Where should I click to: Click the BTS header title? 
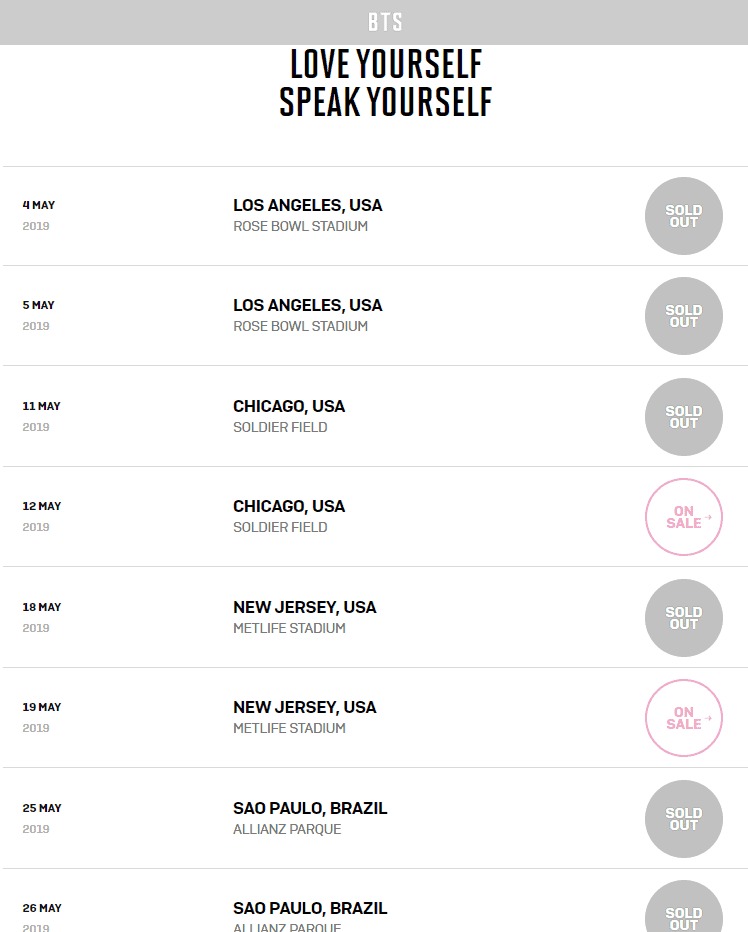point(385,22)
